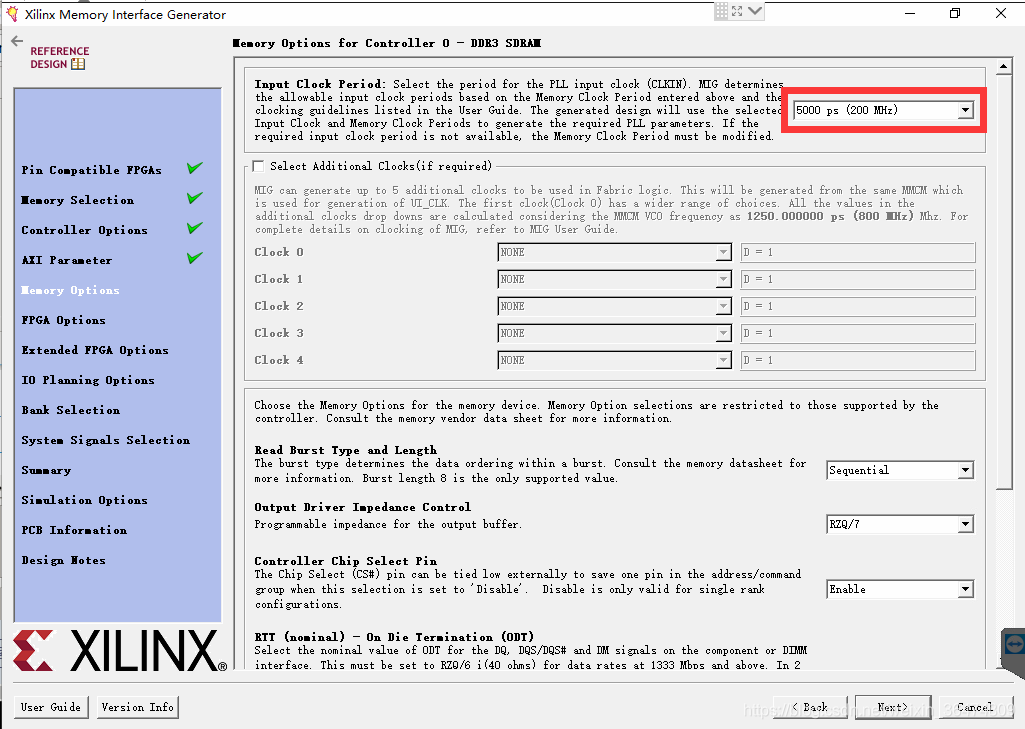Viewport: 1025px width, 729px height.
Task: Click the Cancel button
Action: [975, 707]
